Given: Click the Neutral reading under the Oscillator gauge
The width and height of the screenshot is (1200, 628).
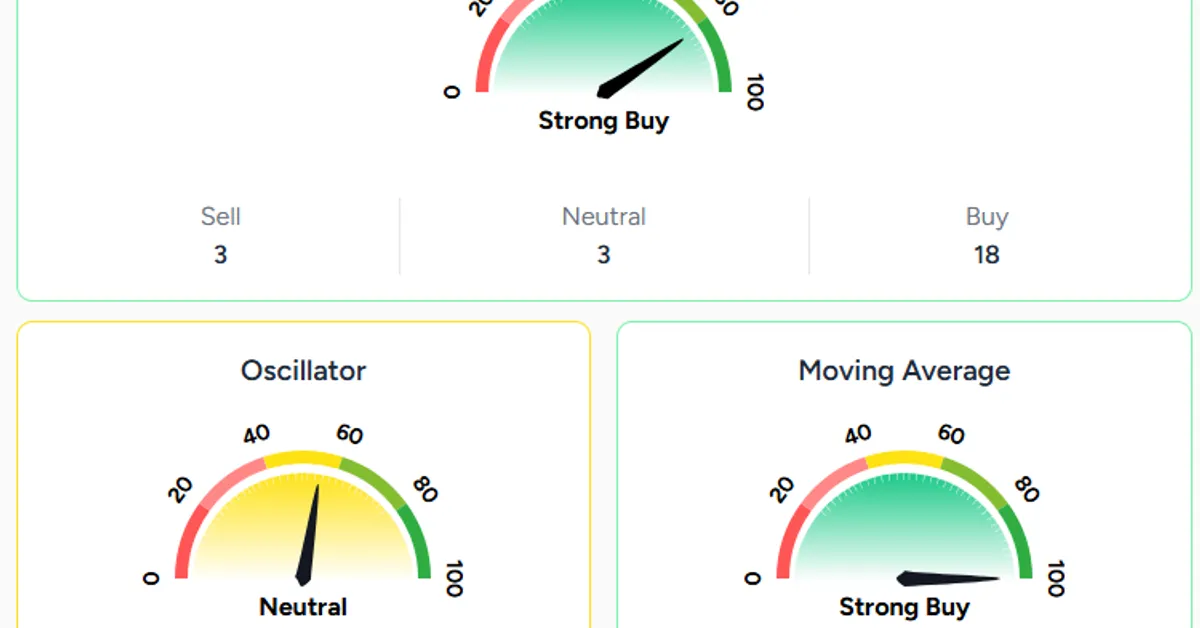Looking at the screenshot, I should (303, 607).
